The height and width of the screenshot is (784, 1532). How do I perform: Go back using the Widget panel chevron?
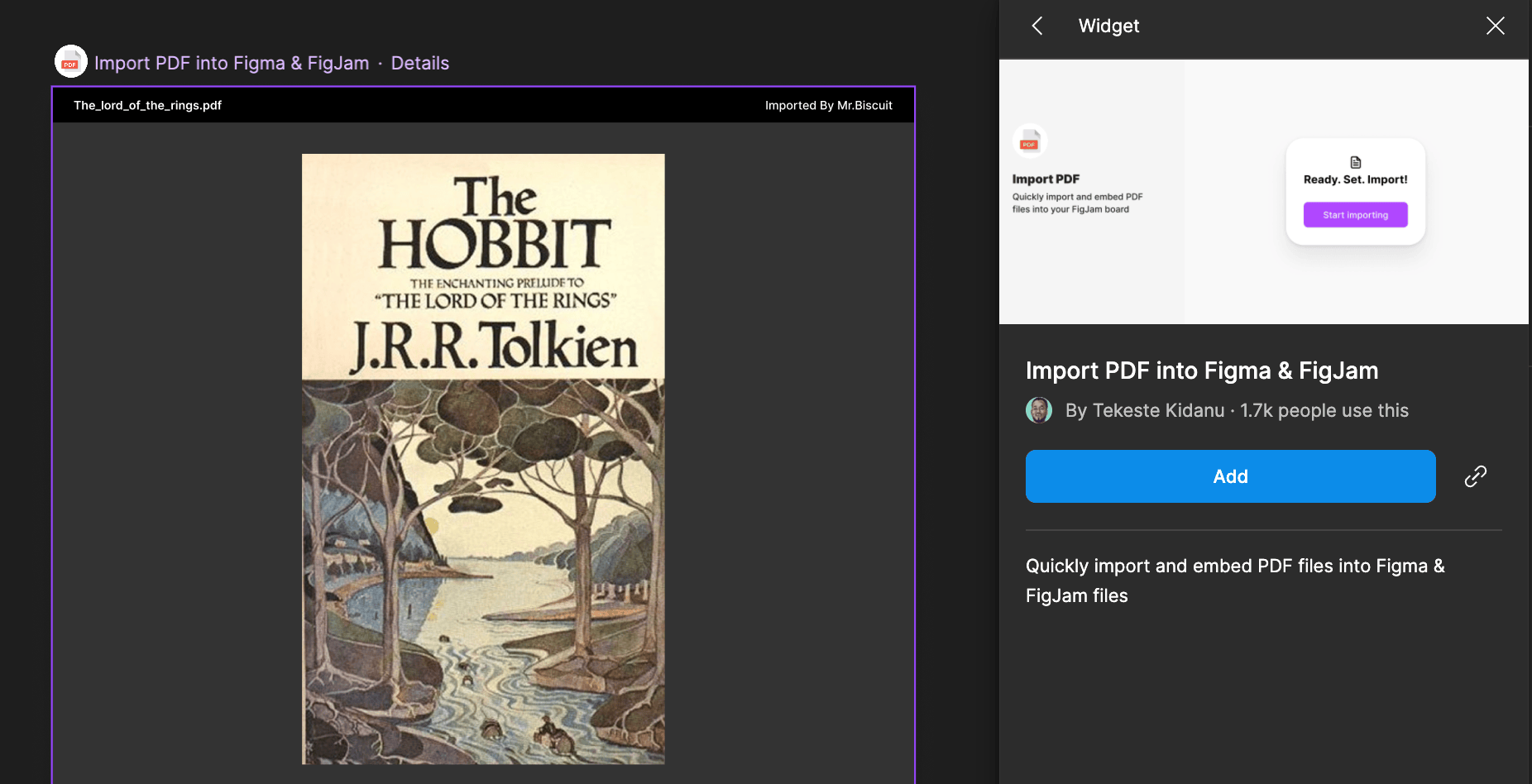pyautogui.click(x=1037, y=26)
